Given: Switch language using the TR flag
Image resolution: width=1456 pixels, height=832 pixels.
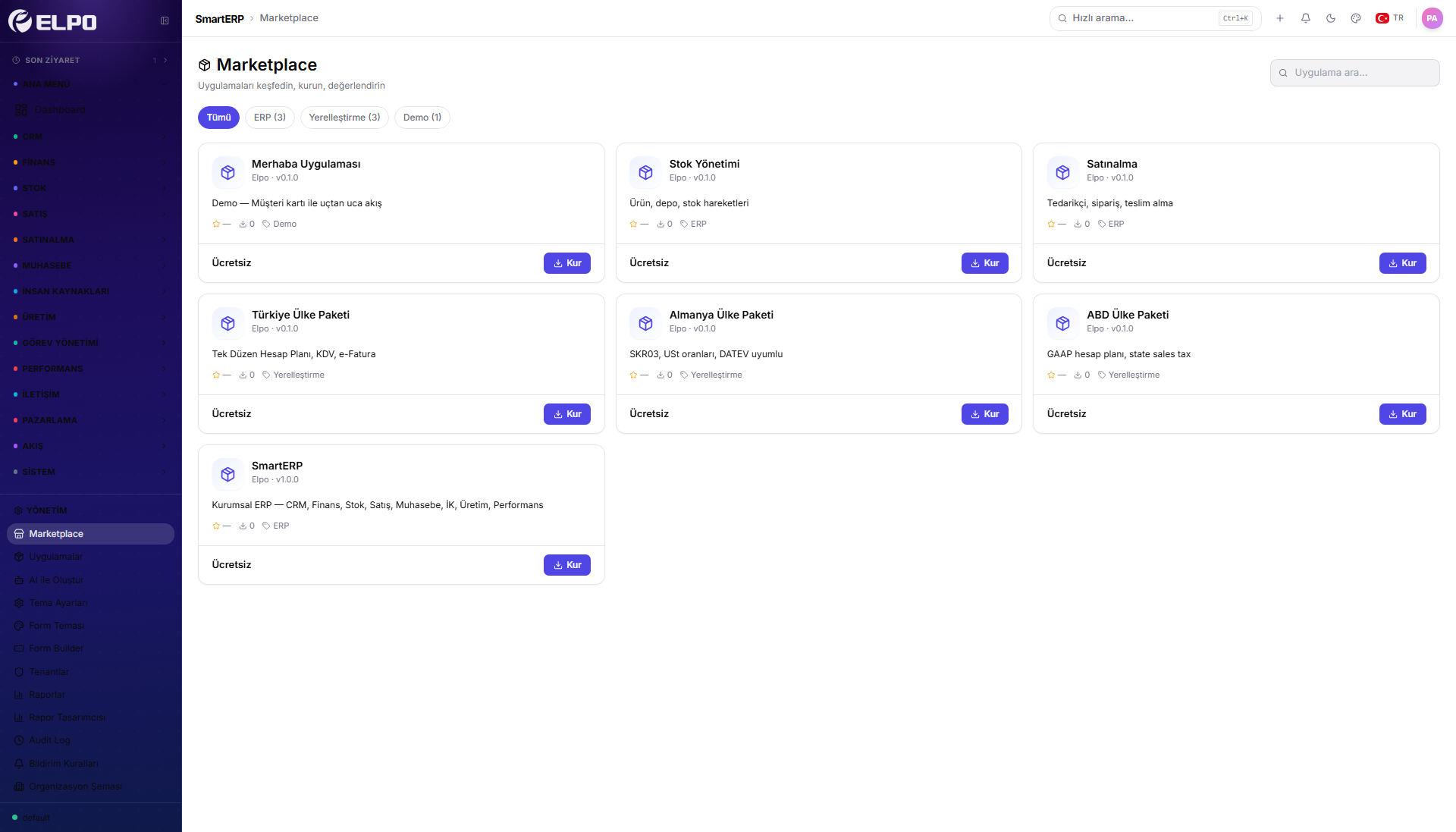Looking at the screenshot, I should click(x=1389, y=18).
